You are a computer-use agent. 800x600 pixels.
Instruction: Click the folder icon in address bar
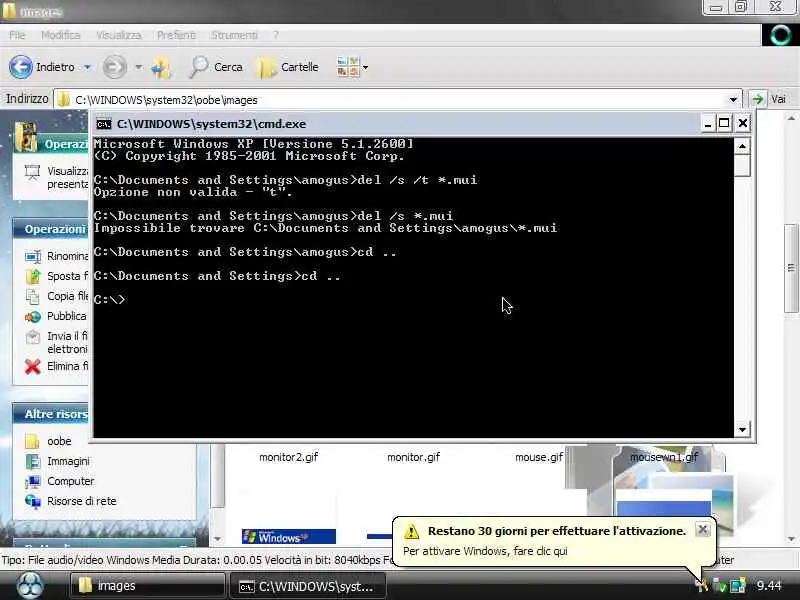[64, 99]
